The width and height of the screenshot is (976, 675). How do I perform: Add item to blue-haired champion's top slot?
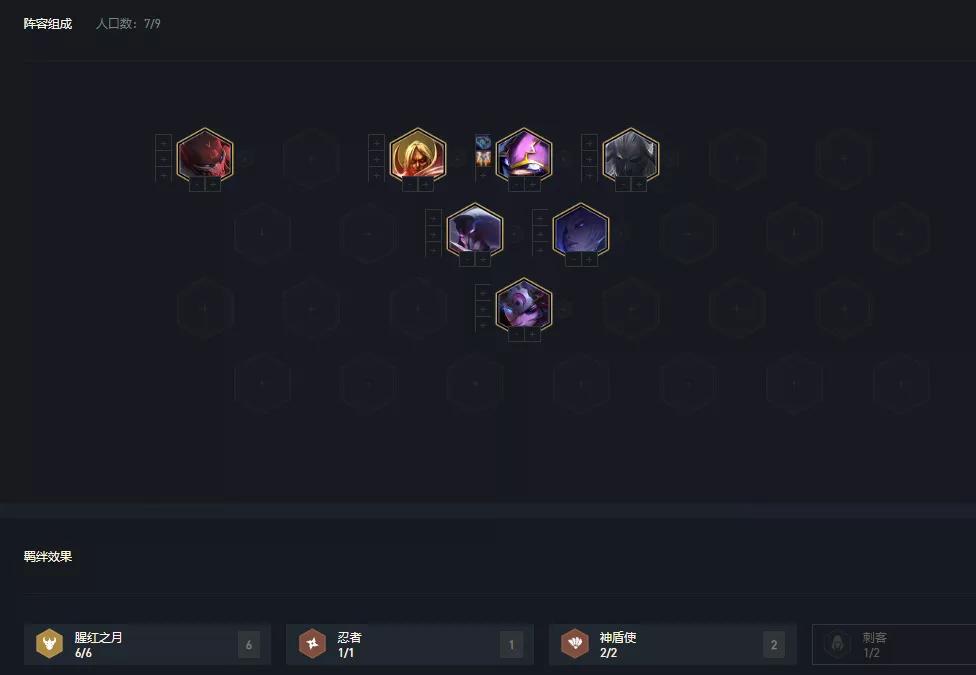[x=540, y=218]
